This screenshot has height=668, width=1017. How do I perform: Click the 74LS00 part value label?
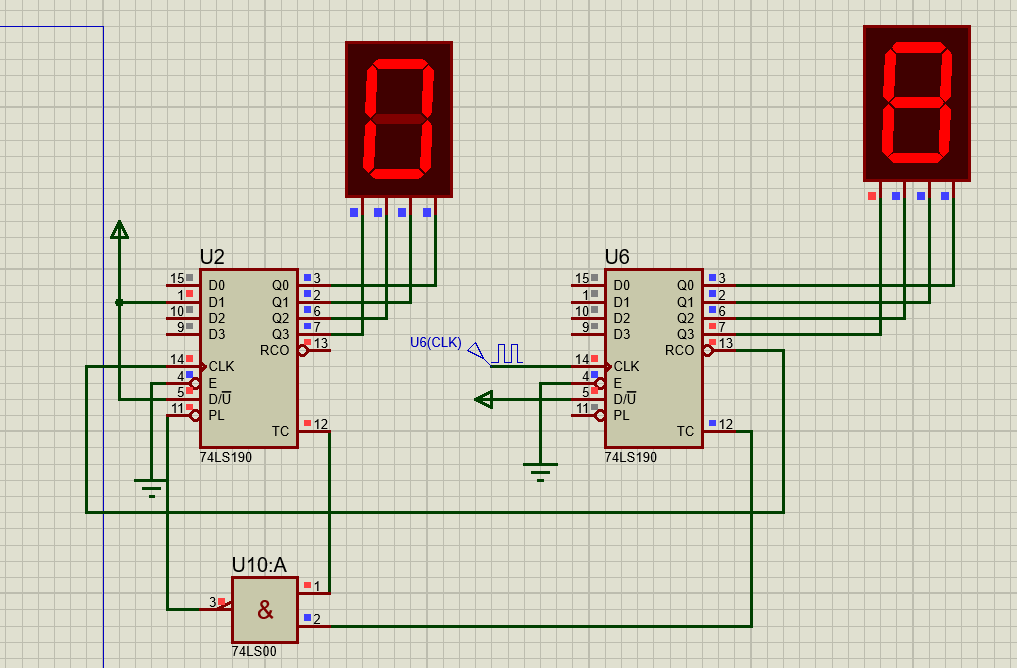click(x=254, y=651)
